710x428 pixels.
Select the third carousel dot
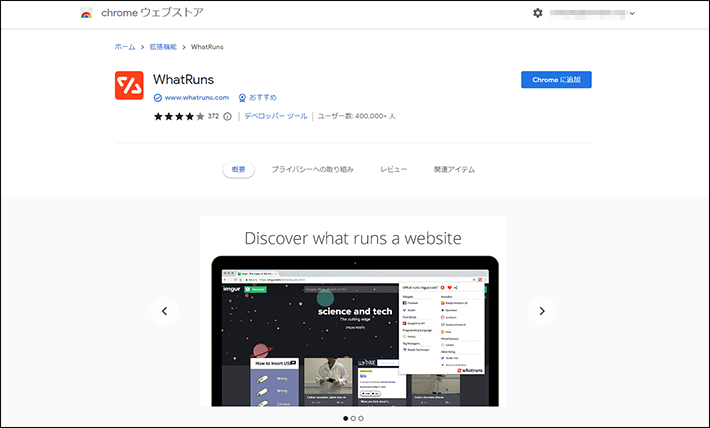click(x=361, y=418)
